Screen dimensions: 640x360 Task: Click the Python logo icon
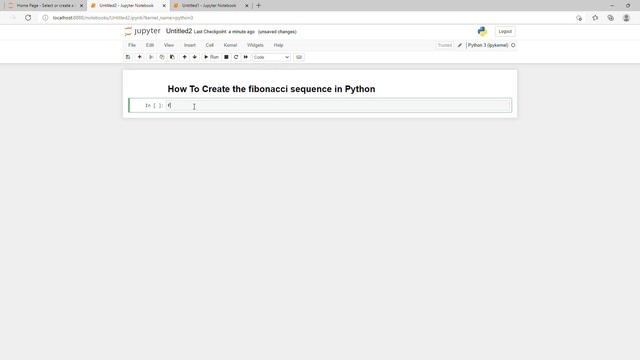[482, 31]
